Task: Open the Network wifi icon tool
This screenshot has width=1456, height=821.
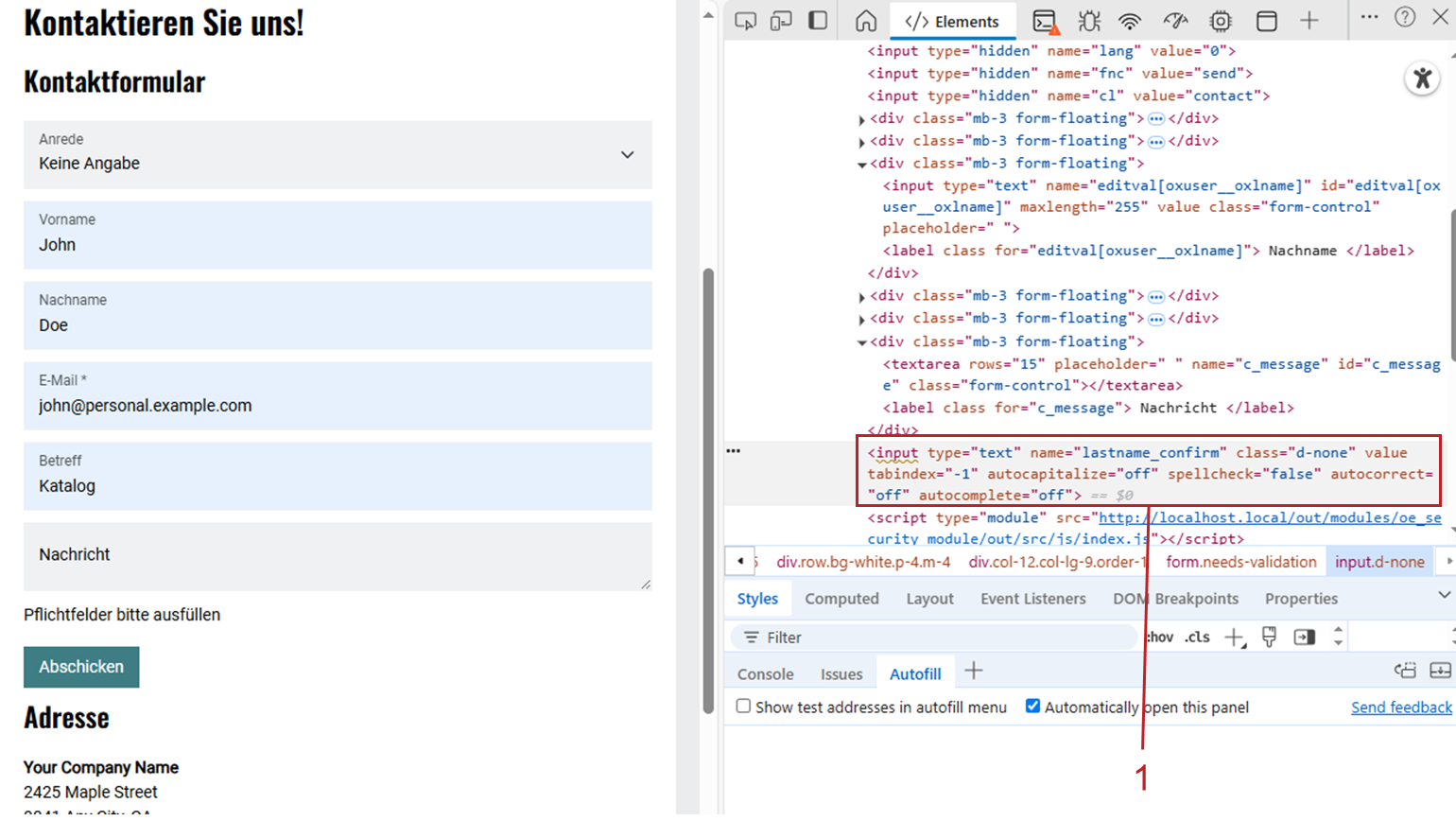Action: [x=1130, y=21]
